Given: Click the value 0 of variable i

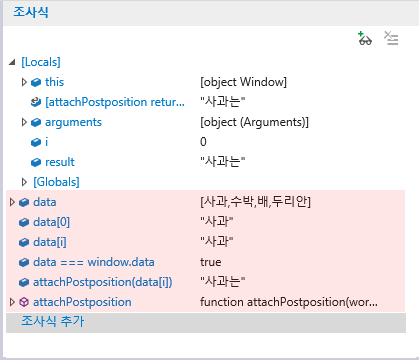Looking at the screenshot, I should (203, 142).
